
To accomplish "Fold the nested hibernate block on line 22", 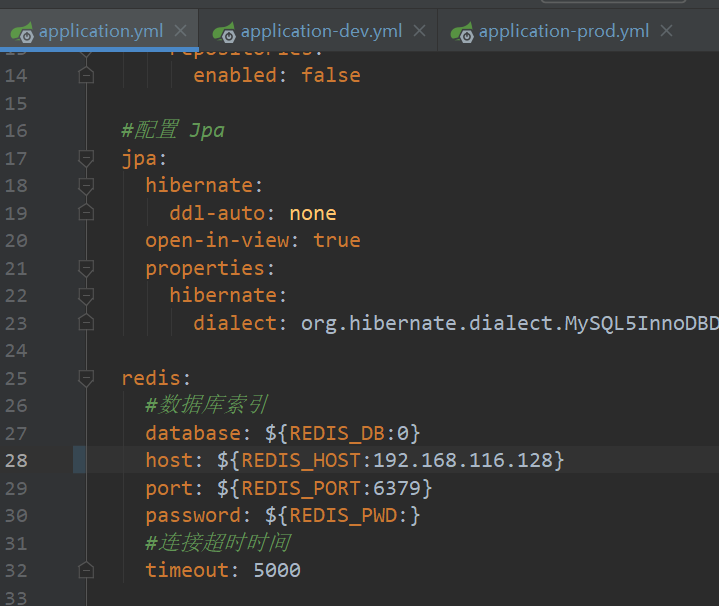I will click(86, 295).
